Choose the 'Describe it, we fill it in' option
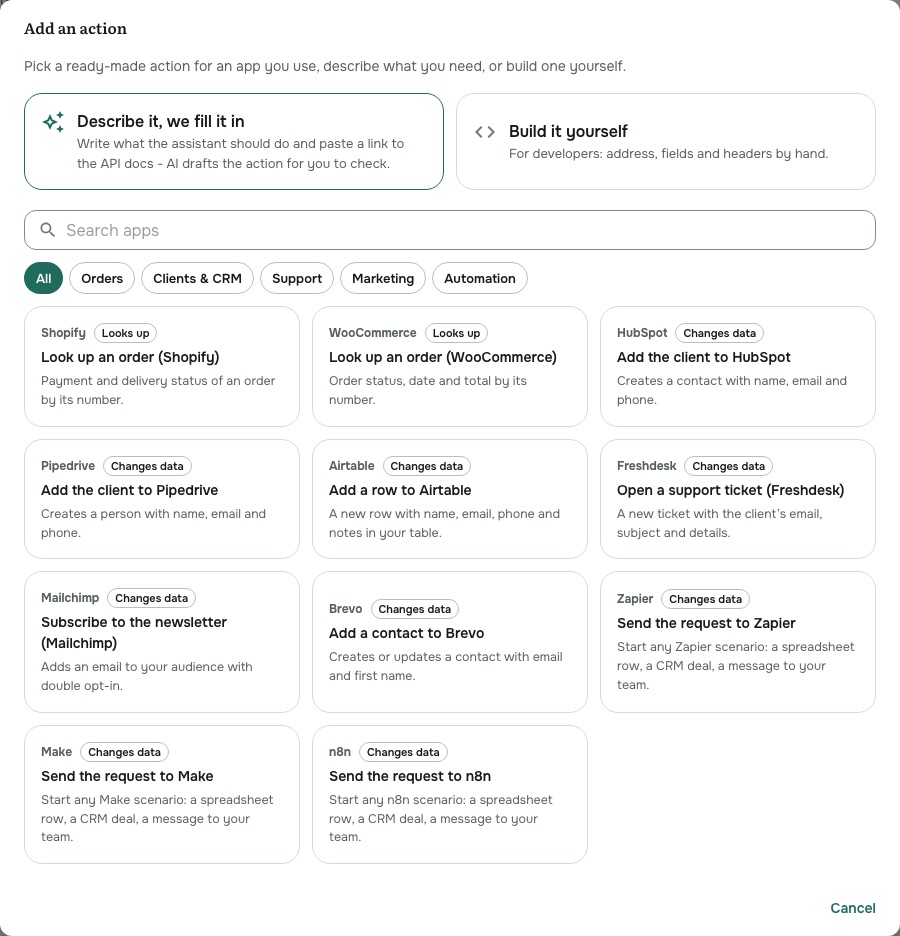 (234, 141)
